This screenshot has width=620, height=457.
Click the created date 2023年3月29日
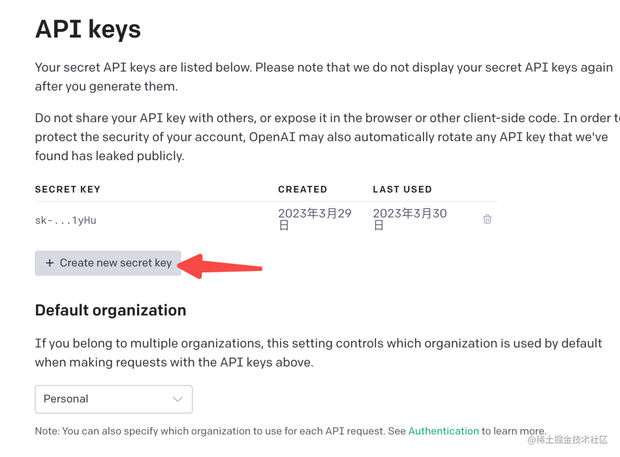[x=315, y=219]
